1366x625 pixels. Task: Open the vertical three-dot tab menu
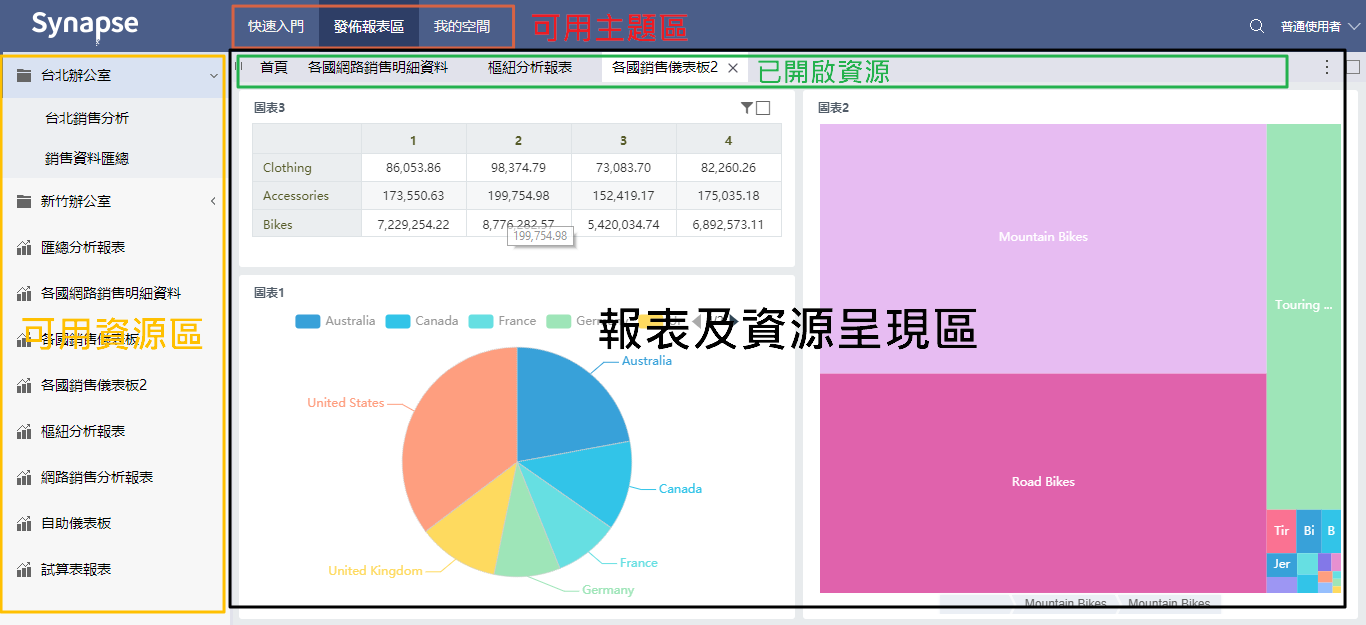click(1327, 67)
